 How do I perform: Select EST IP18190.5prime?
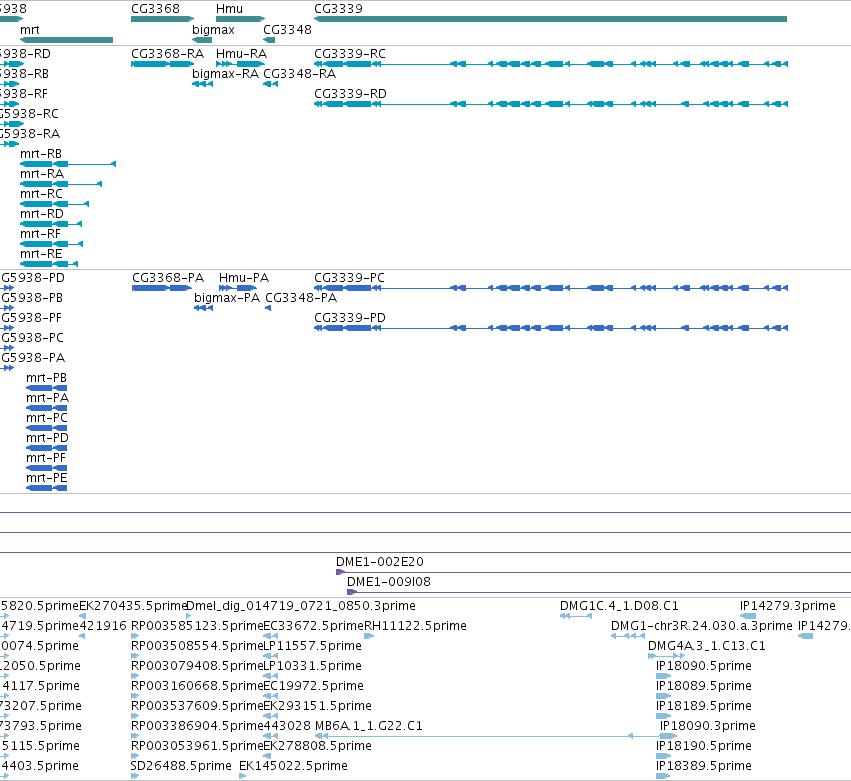coord(663,757)
